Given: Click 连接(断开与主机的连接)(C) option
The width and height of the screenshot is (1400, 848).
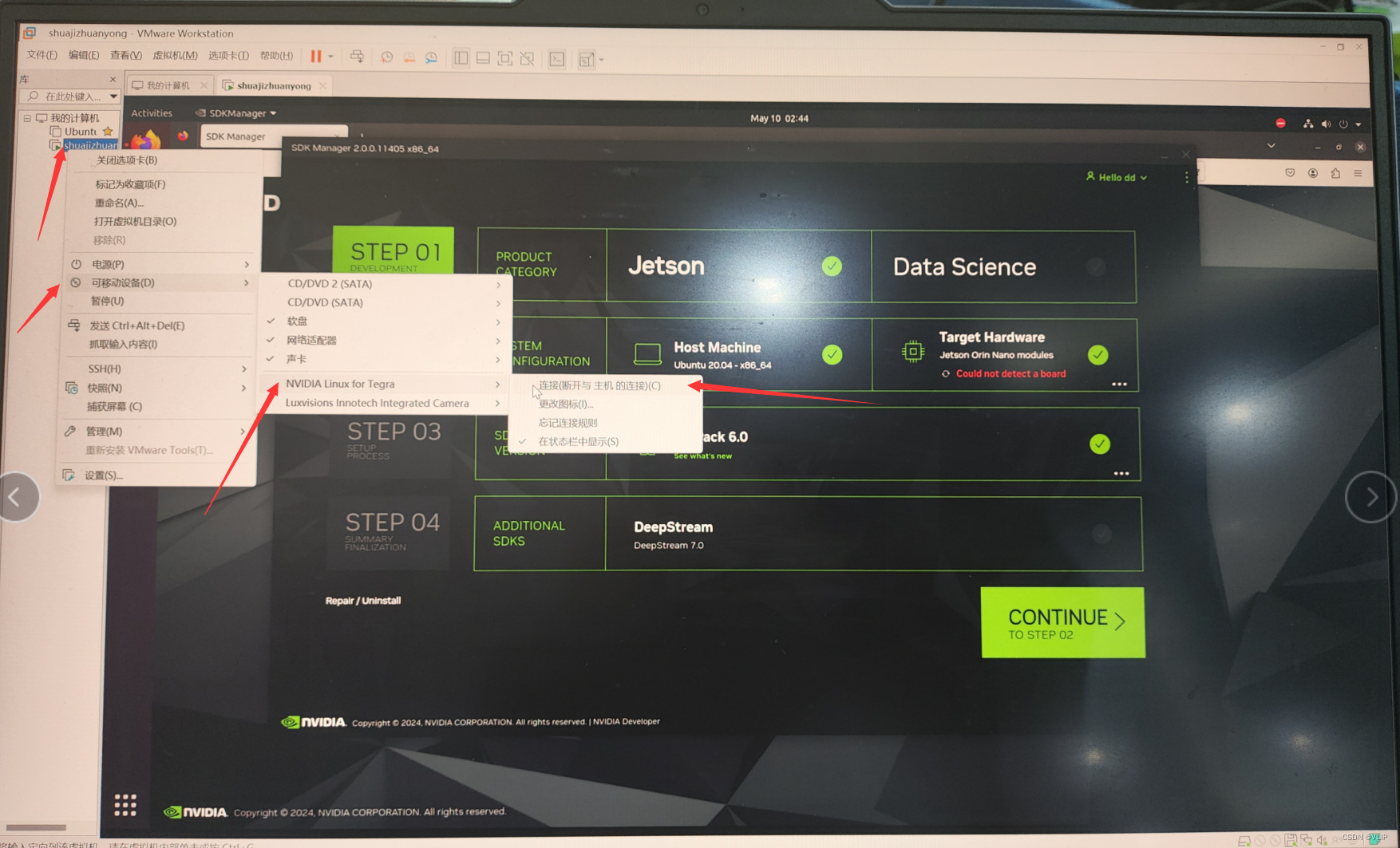Looking at the screenshot, I should [599, 386].
